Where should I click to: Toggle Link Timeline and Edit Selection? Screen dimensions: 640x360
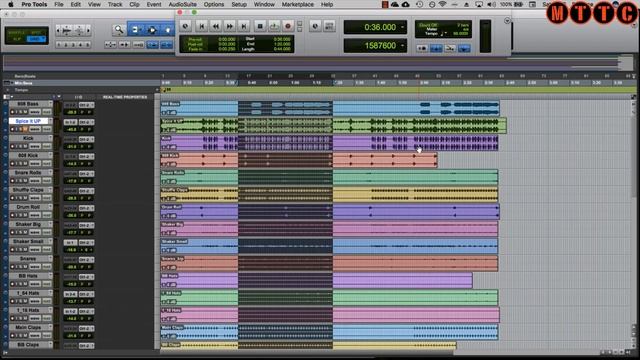tap(153, 44)
